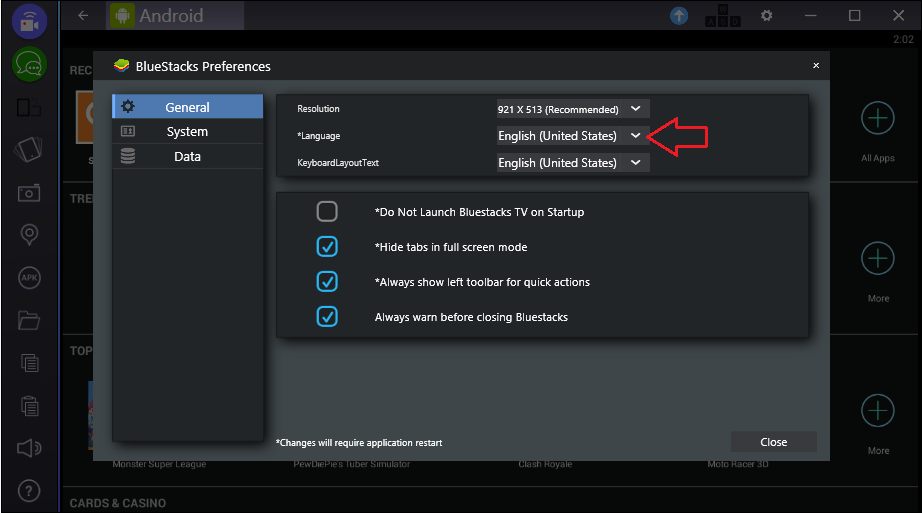Viewport: 922px width, 513px height.
Task: Open the KeyboardLayoutText dropdown
Action: click(x=573, y=163)
